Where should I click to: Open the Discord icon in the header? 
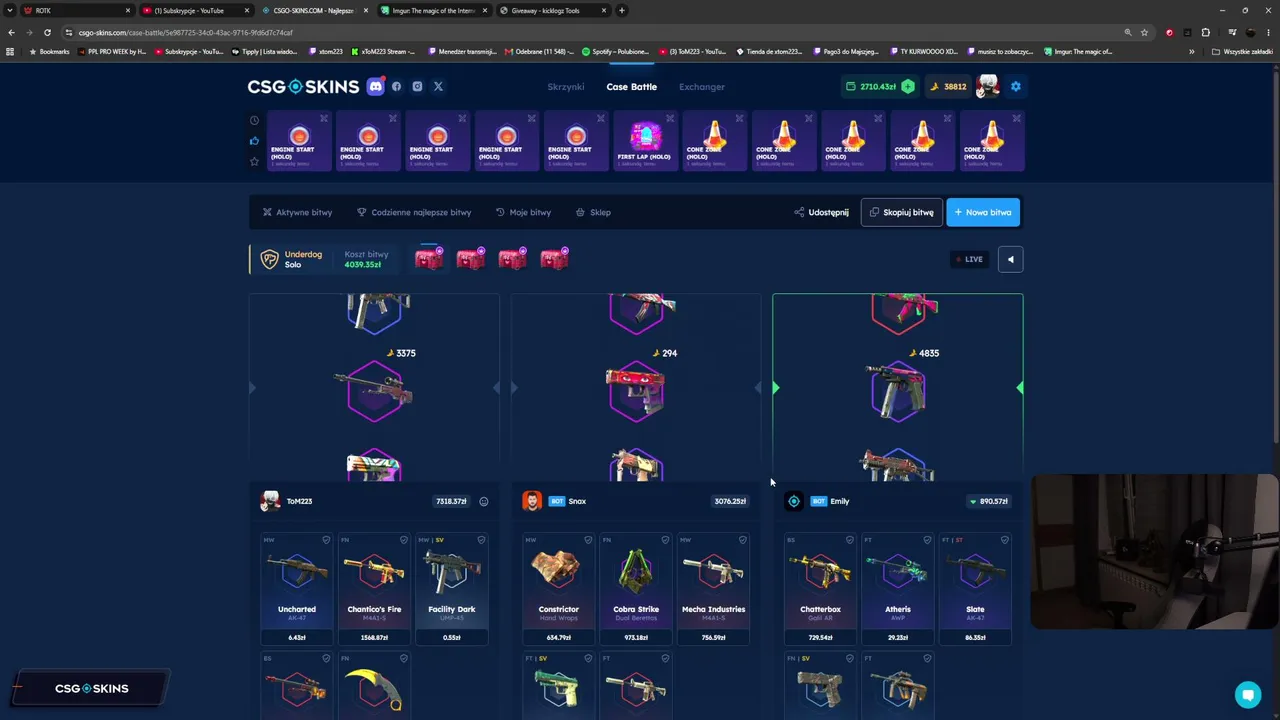point(375,87)
